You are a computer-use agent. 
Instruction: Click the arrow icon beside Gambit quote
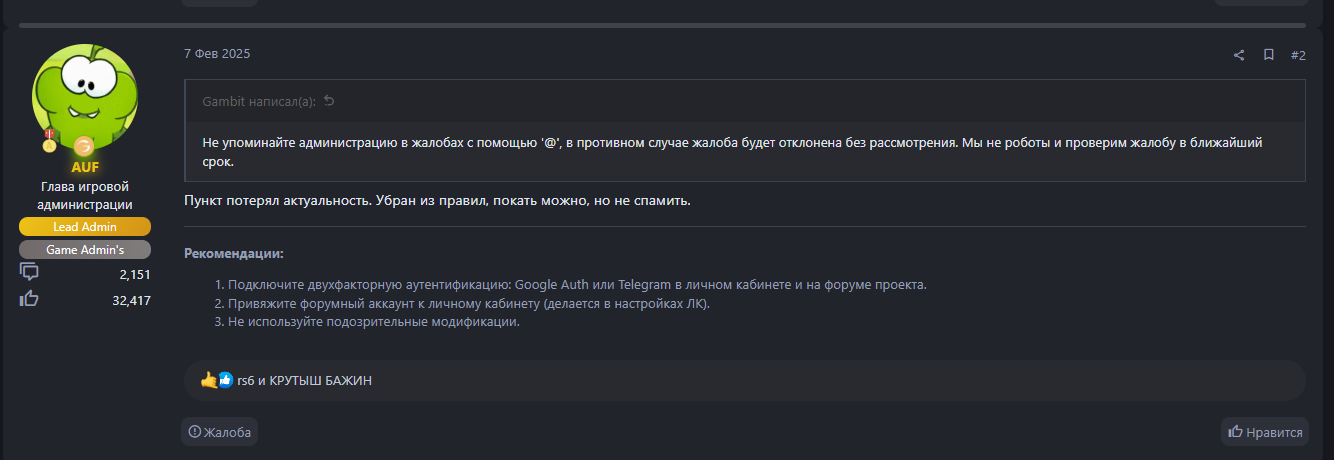329,101
